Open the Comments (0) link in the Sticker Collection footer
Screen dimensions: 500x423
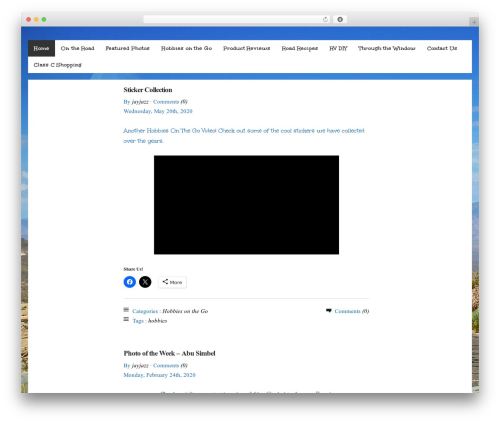(x=352, y=311)
